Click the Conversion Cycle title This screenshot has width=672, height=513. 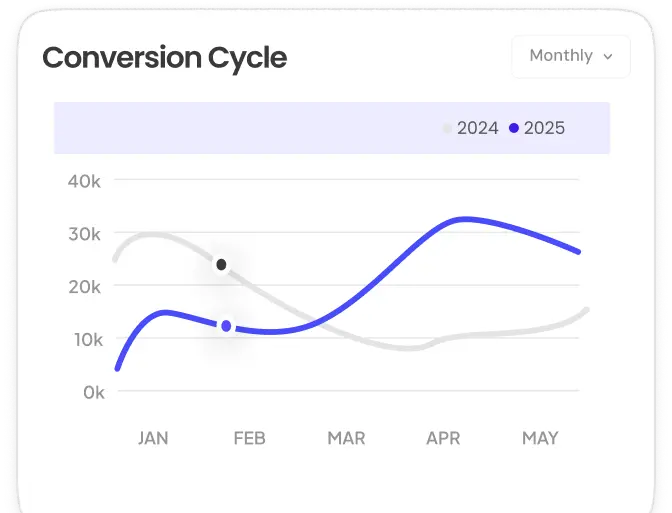(164, 57)
